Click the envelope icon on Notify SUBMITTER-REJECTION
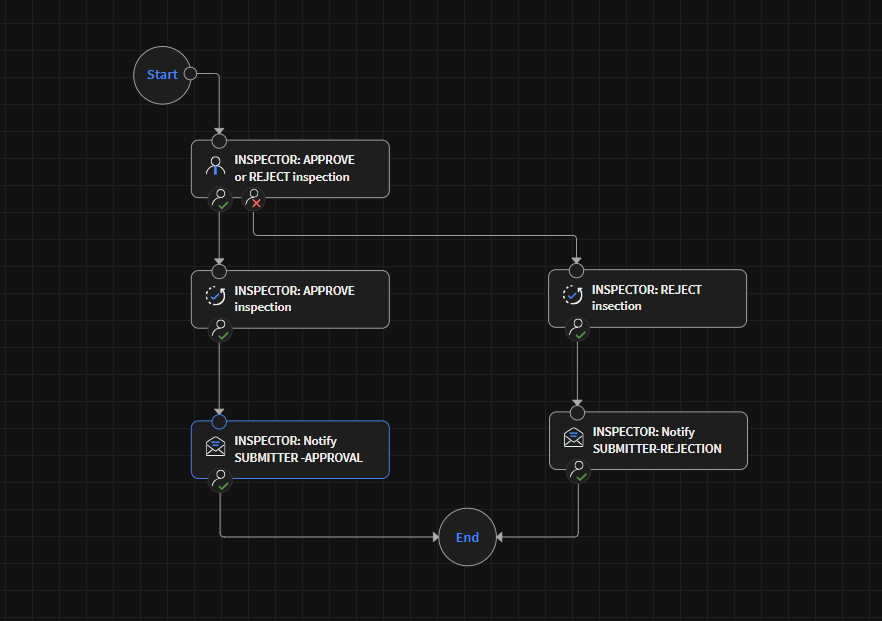The height and width of the screenshot is (621, 882). pos(573,437)
